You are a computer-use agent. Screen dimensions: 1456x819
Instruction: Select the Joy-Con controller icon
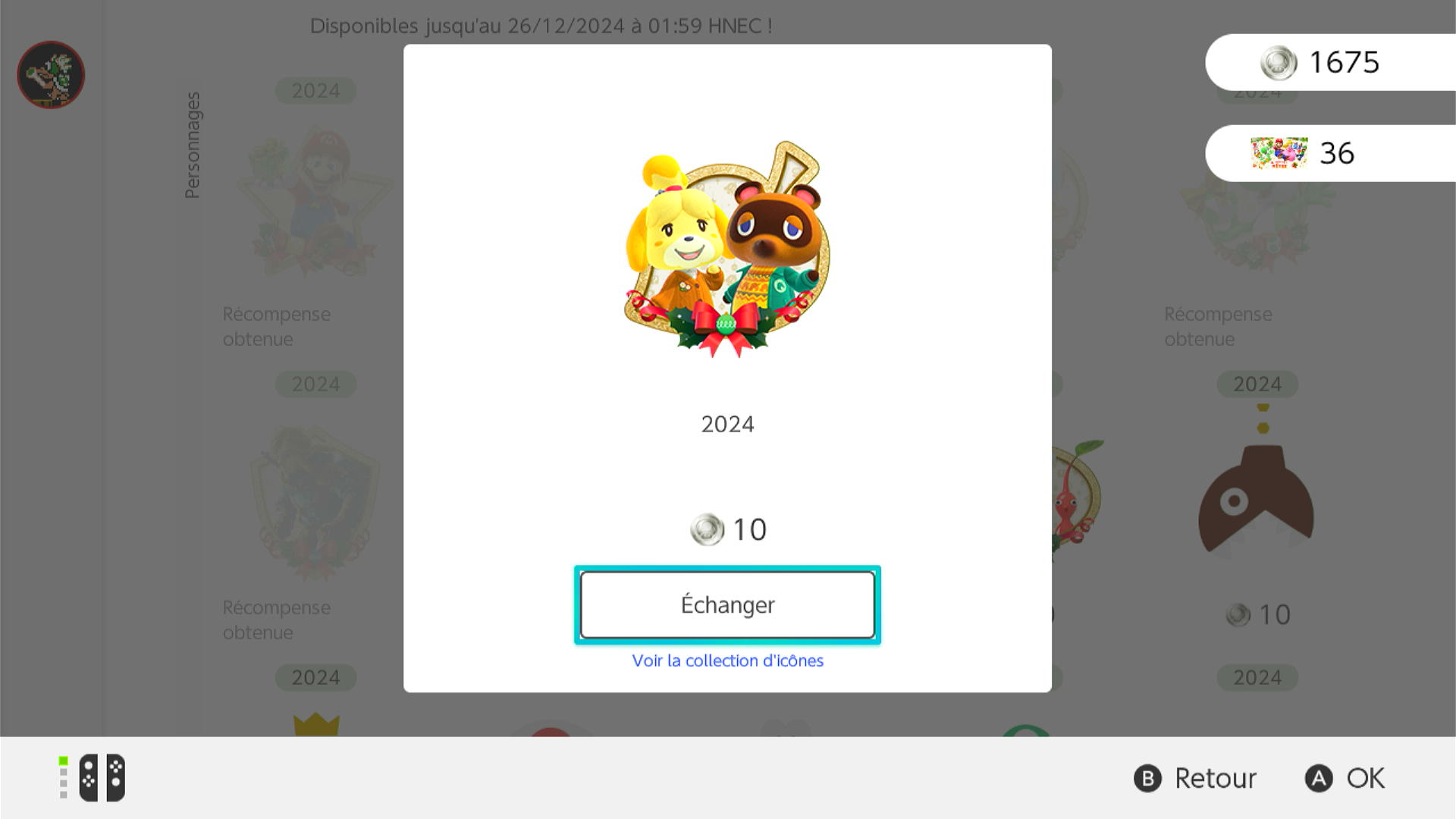(102, 777)
